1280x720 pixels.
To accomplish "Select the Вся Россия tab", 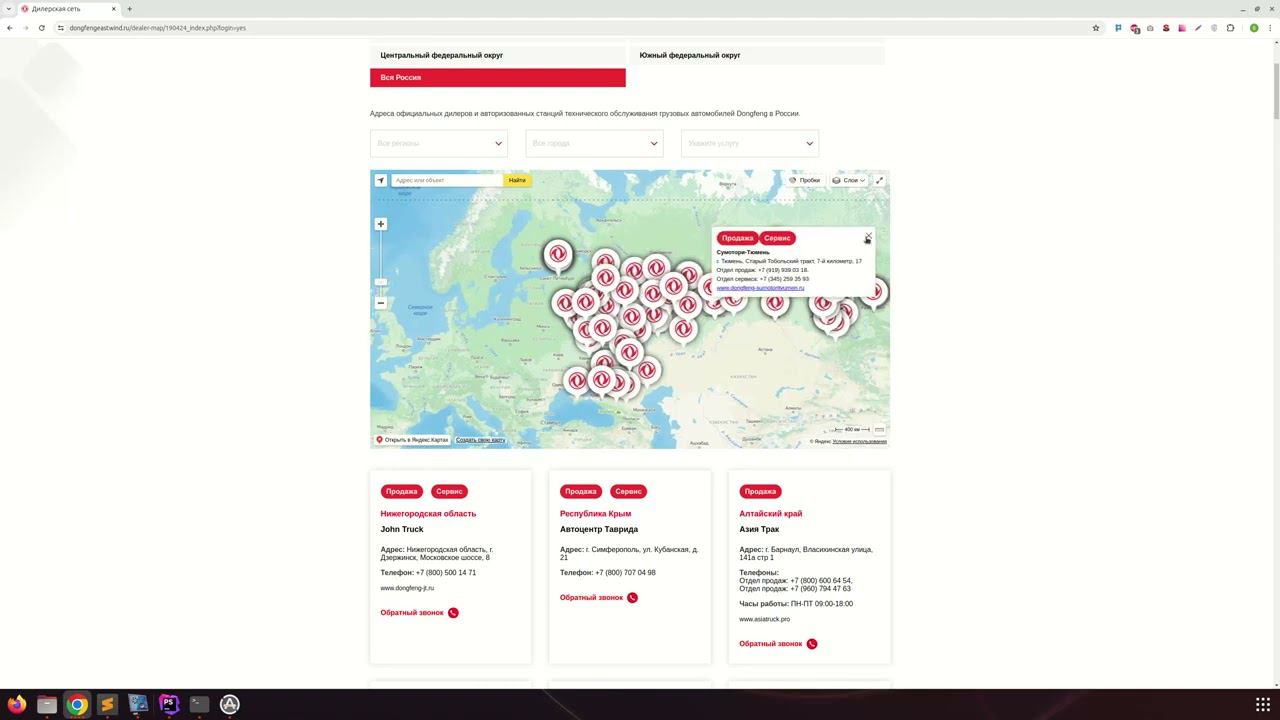I will click(x=498, y=78).
